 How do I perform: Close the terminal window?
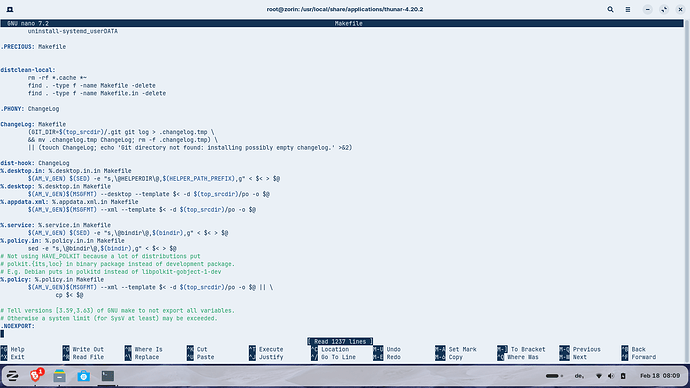tap(680, 9)
